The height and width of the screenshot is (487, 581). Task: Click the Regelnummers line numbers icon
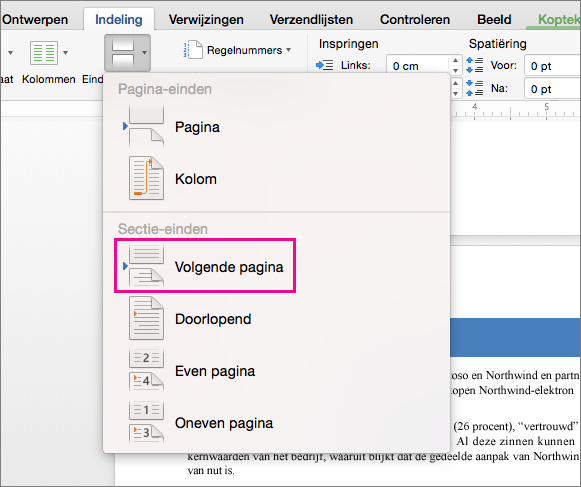[x=193, y=50]
